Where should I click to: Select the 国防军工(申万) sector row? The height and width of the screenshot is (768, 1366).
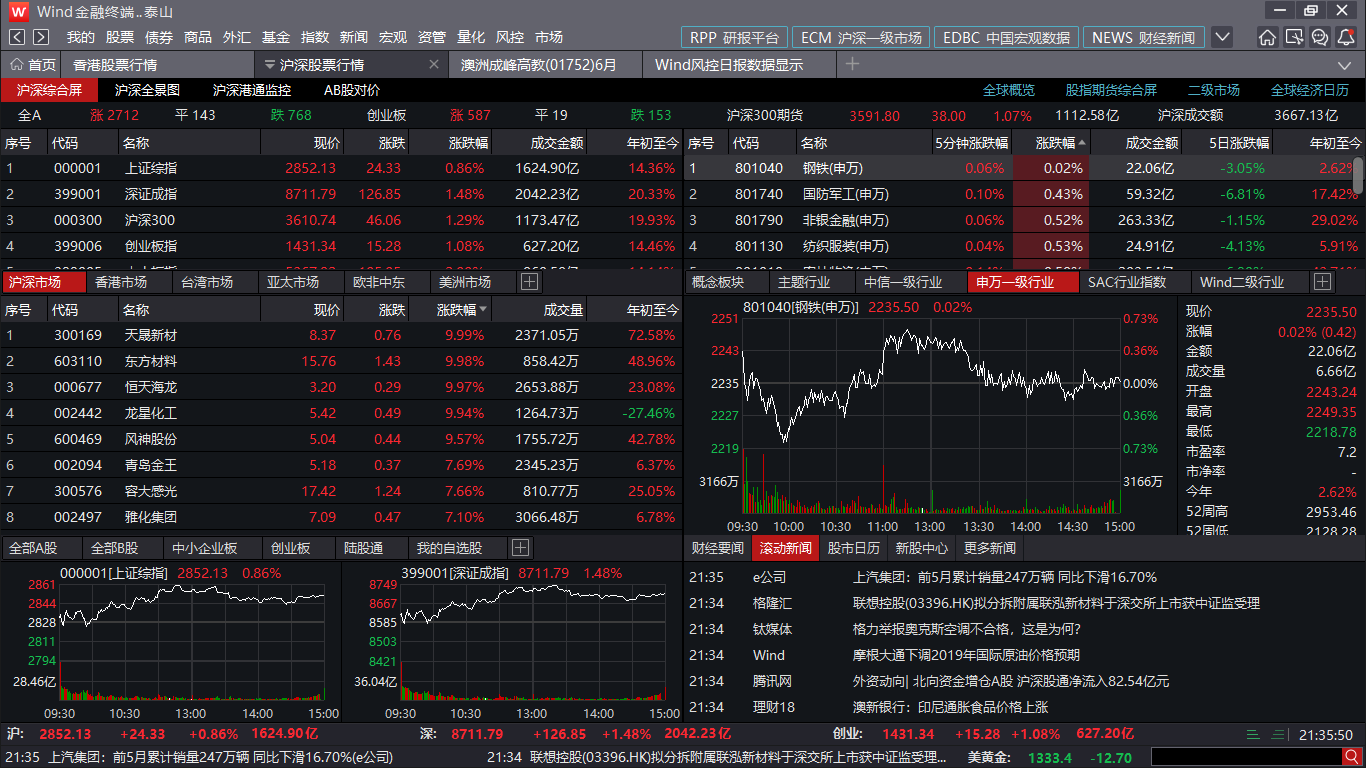1018,194
